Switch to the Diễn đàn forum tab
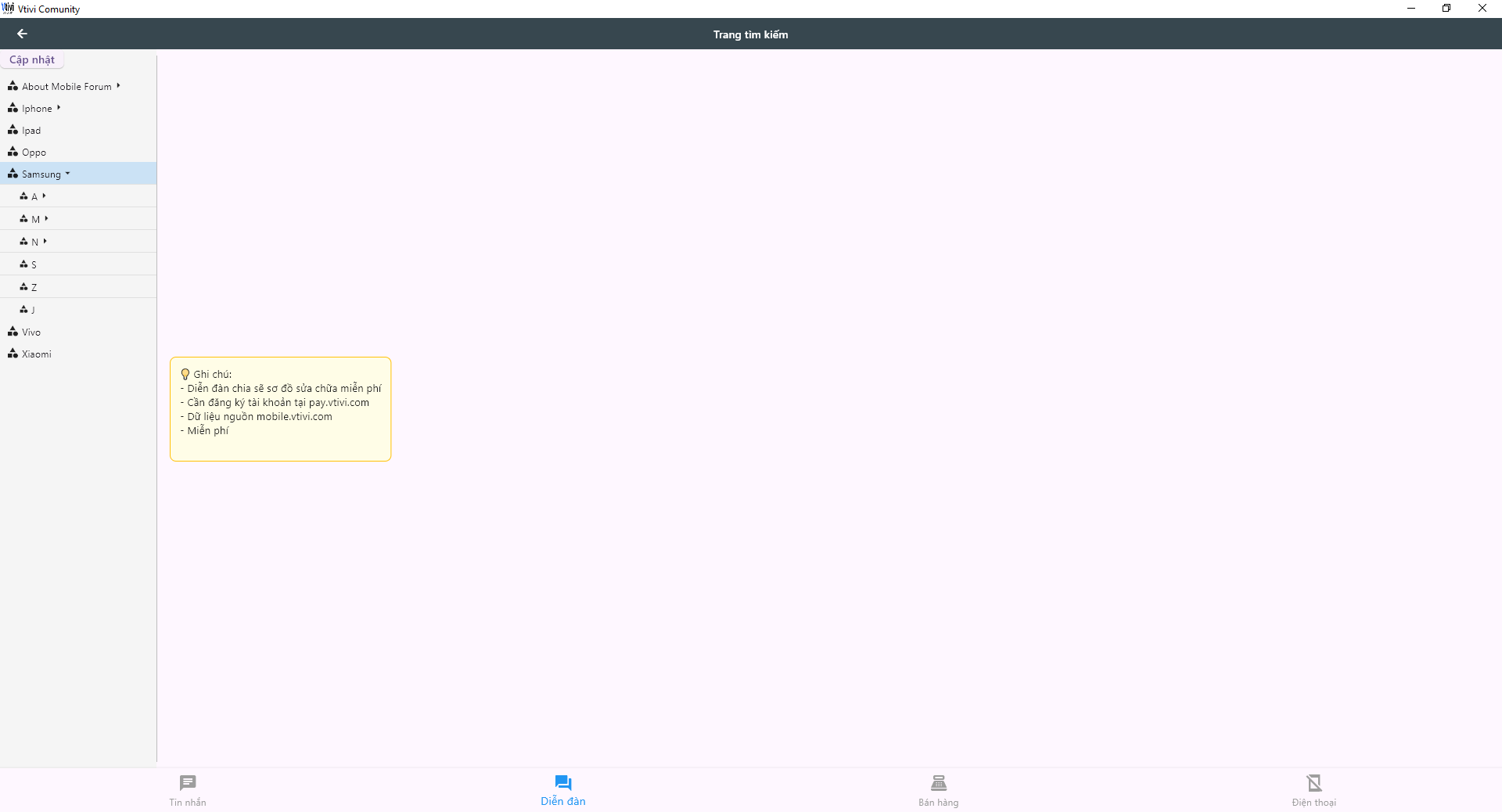1502x812 pixels. point(562,783)
